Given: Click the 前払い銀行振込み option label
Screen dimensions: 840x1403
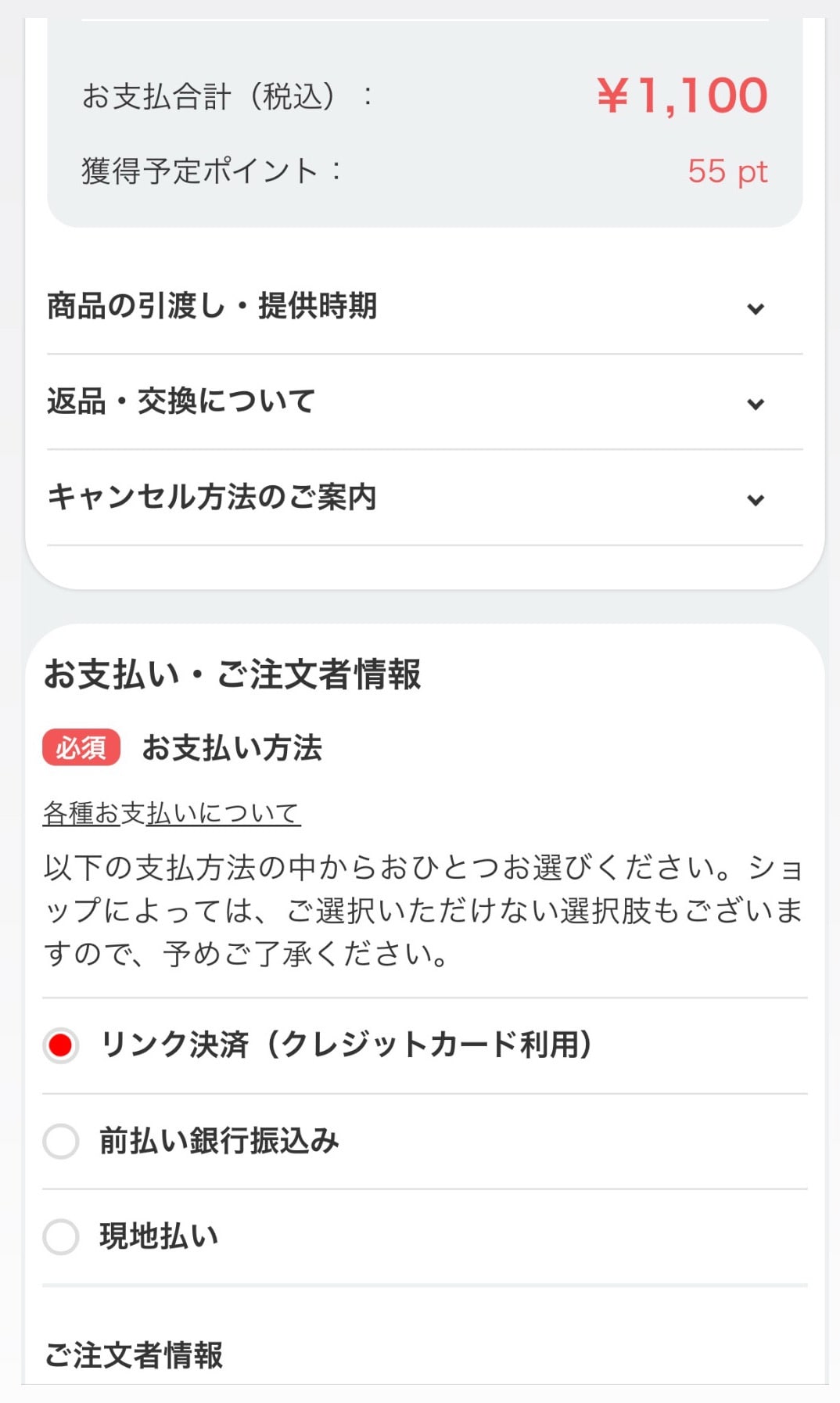Looking at the screenshot, I should (219, 1141).
